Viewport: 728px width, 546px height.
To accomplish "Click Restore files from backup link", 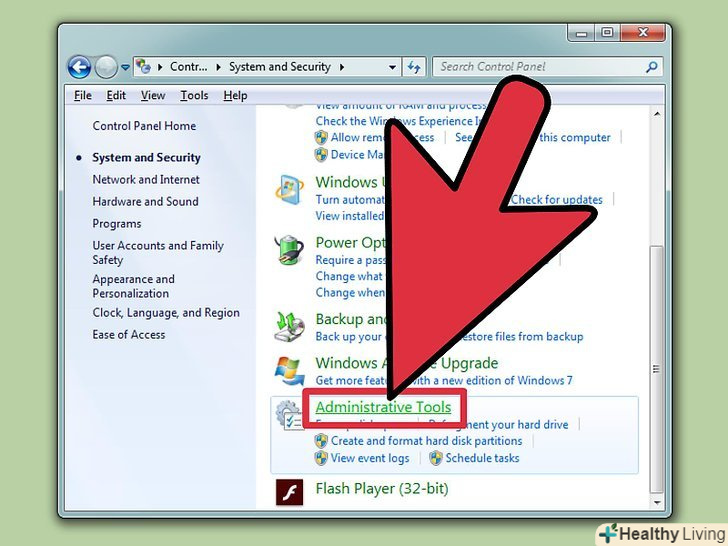I will click(520, 337).
